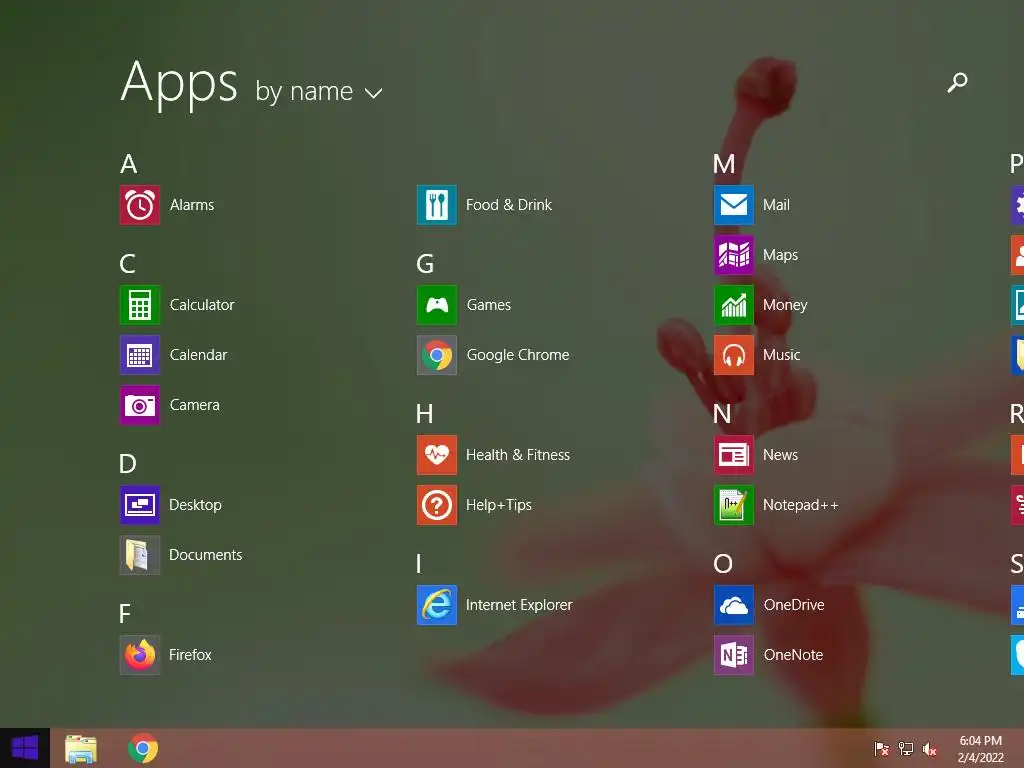Viewport: 1024px width, 768px height.
Task: Open the Action Center flag icon
Action: point(882,748)
